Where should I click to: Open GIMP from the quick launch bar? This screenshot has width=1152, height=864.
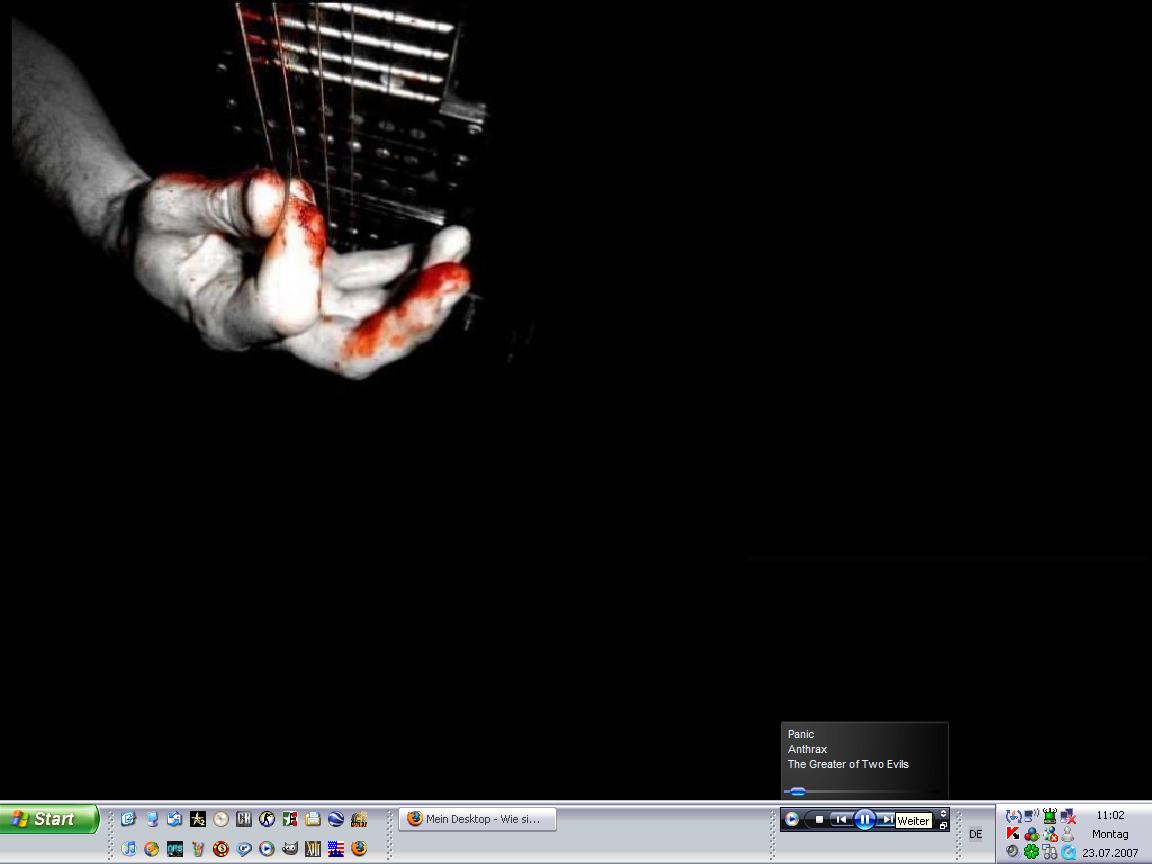point(290,849)
